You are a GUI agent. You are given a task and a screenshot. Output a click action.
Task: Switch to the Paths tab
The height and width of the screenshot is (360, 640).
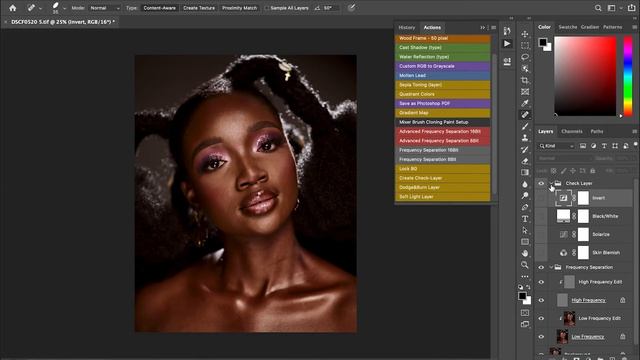click(597, 131)
